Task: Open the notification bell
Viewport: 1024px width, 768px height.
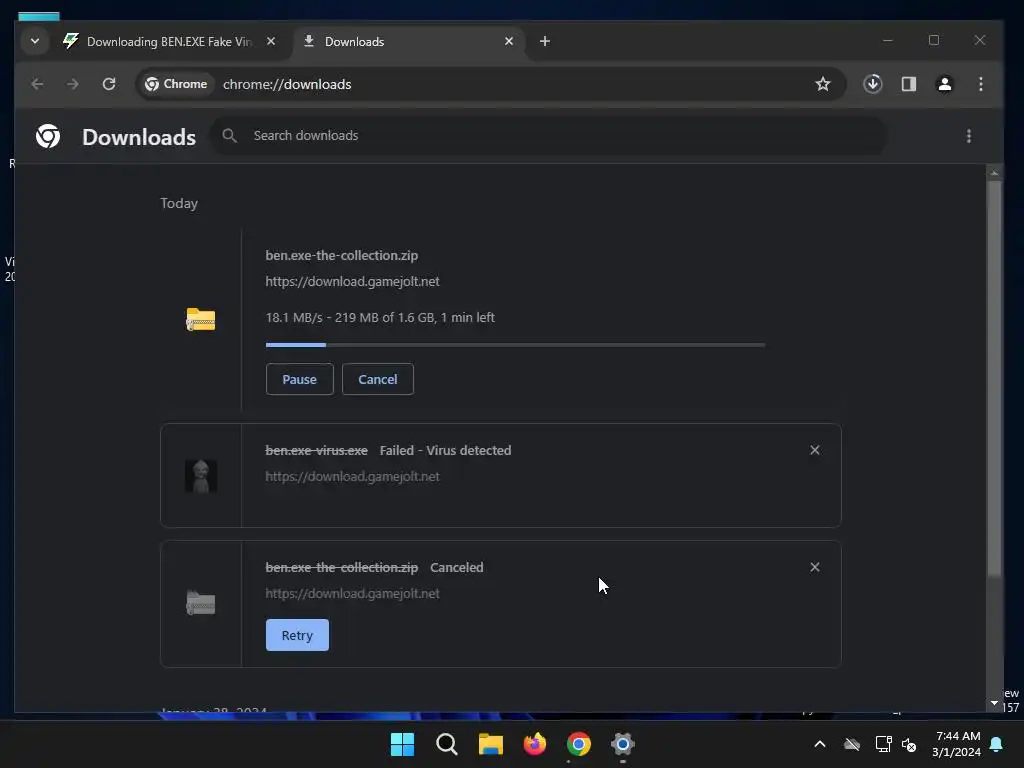Action: click(x=997, y=744)
